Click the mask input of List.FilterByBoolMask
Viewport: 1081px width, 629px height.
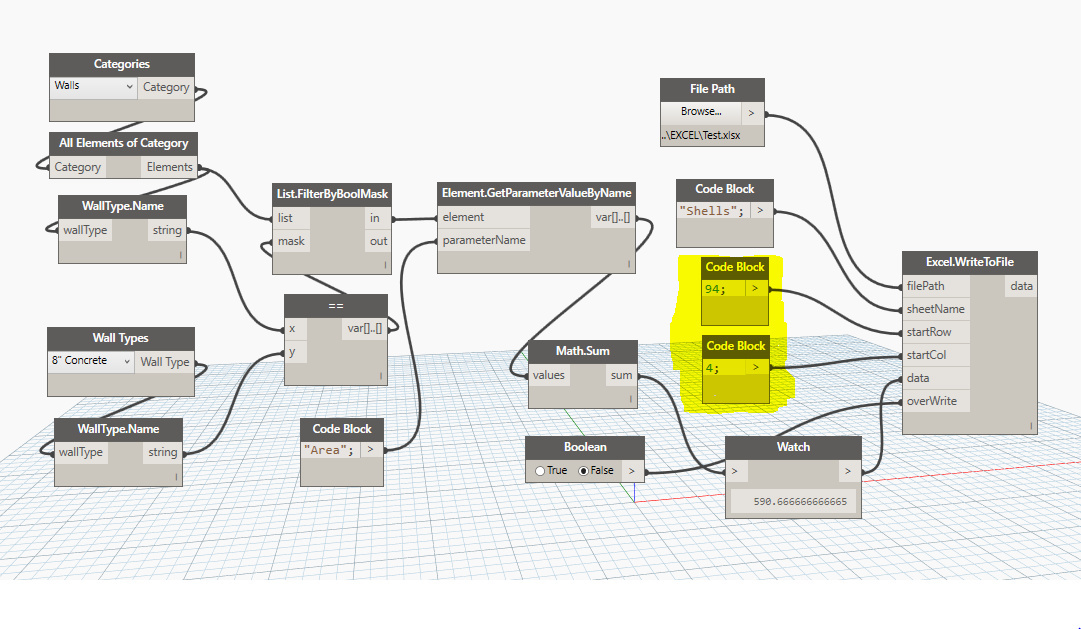coord(291,241)
